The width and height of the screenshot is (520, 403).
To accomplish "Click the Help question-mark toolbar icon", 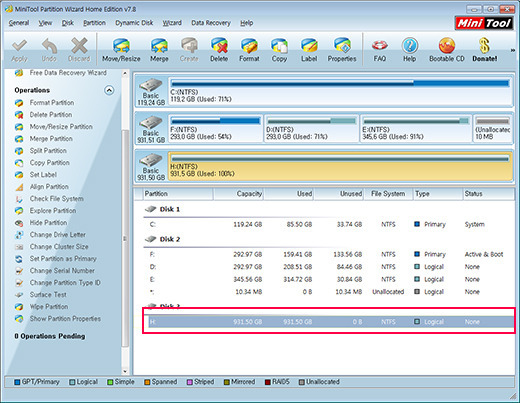I will tap(409, 50).
